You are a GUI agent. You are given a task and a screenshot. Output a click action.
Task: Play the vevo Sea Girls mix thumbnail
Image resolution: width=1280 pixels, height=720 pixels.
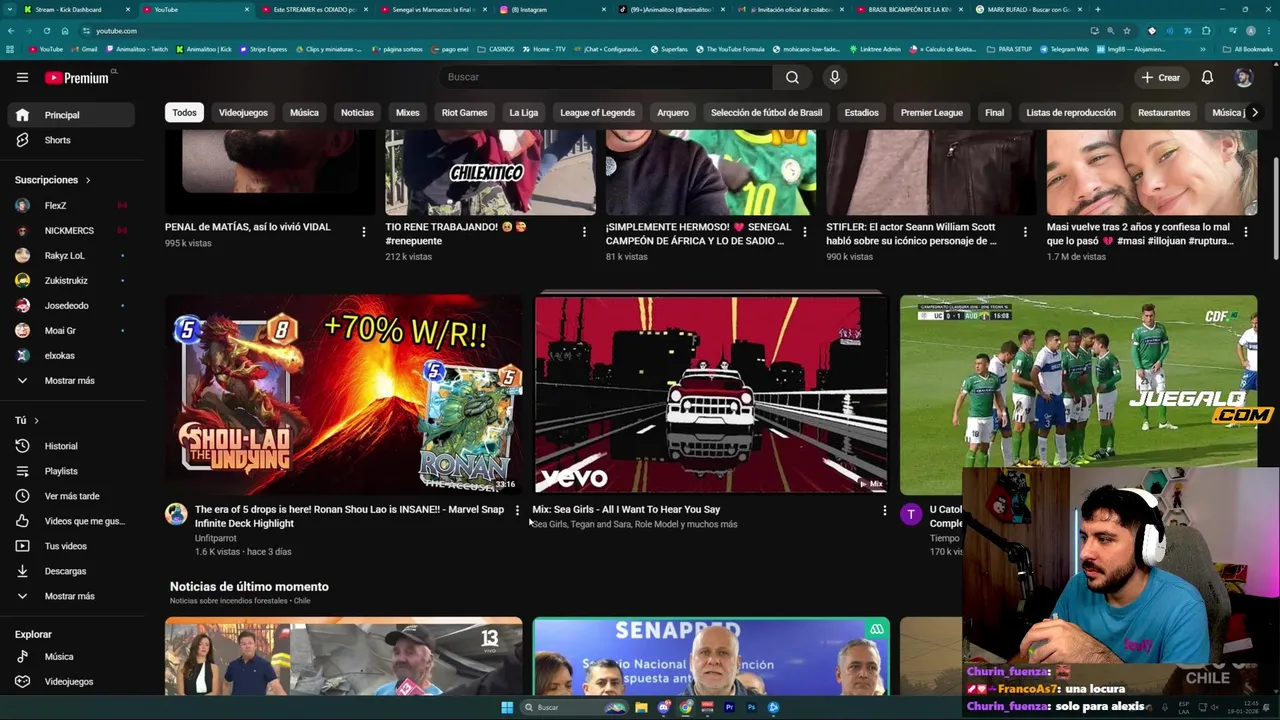710,394
